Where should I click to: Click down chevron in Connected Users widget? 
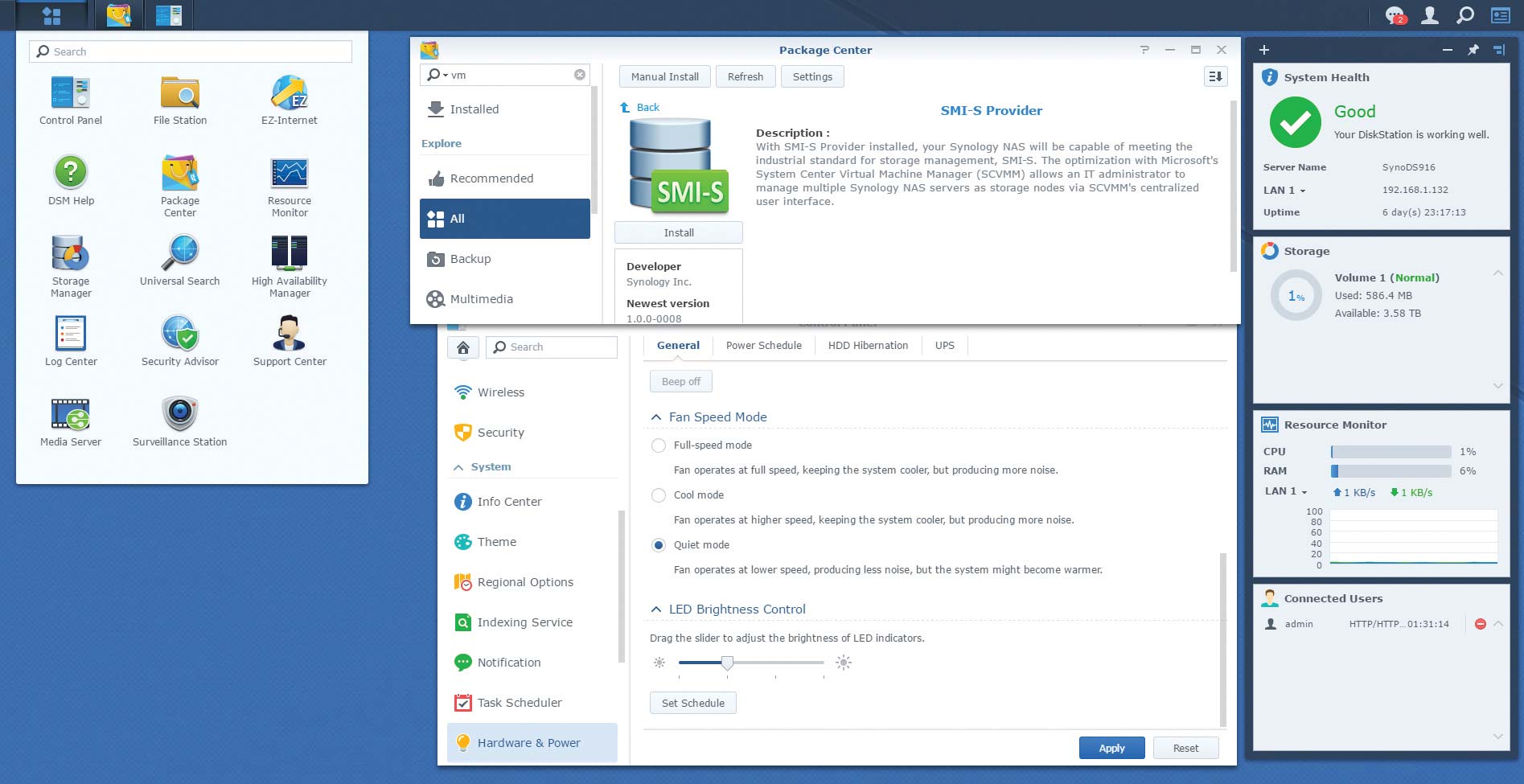pos(1498,737)
